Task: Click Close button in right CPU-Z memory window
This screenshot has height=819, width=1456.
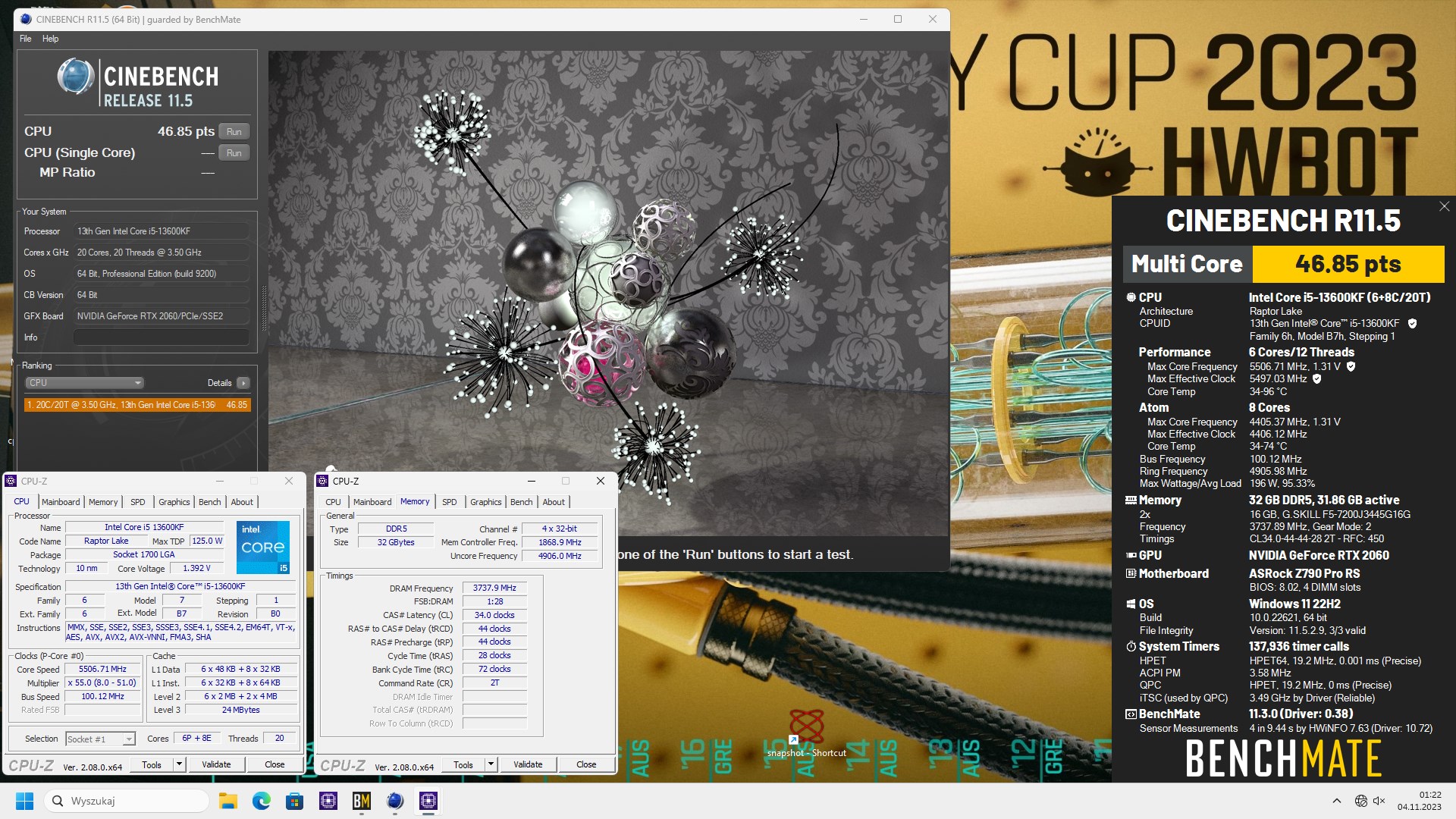Action: tap(586, 764)
